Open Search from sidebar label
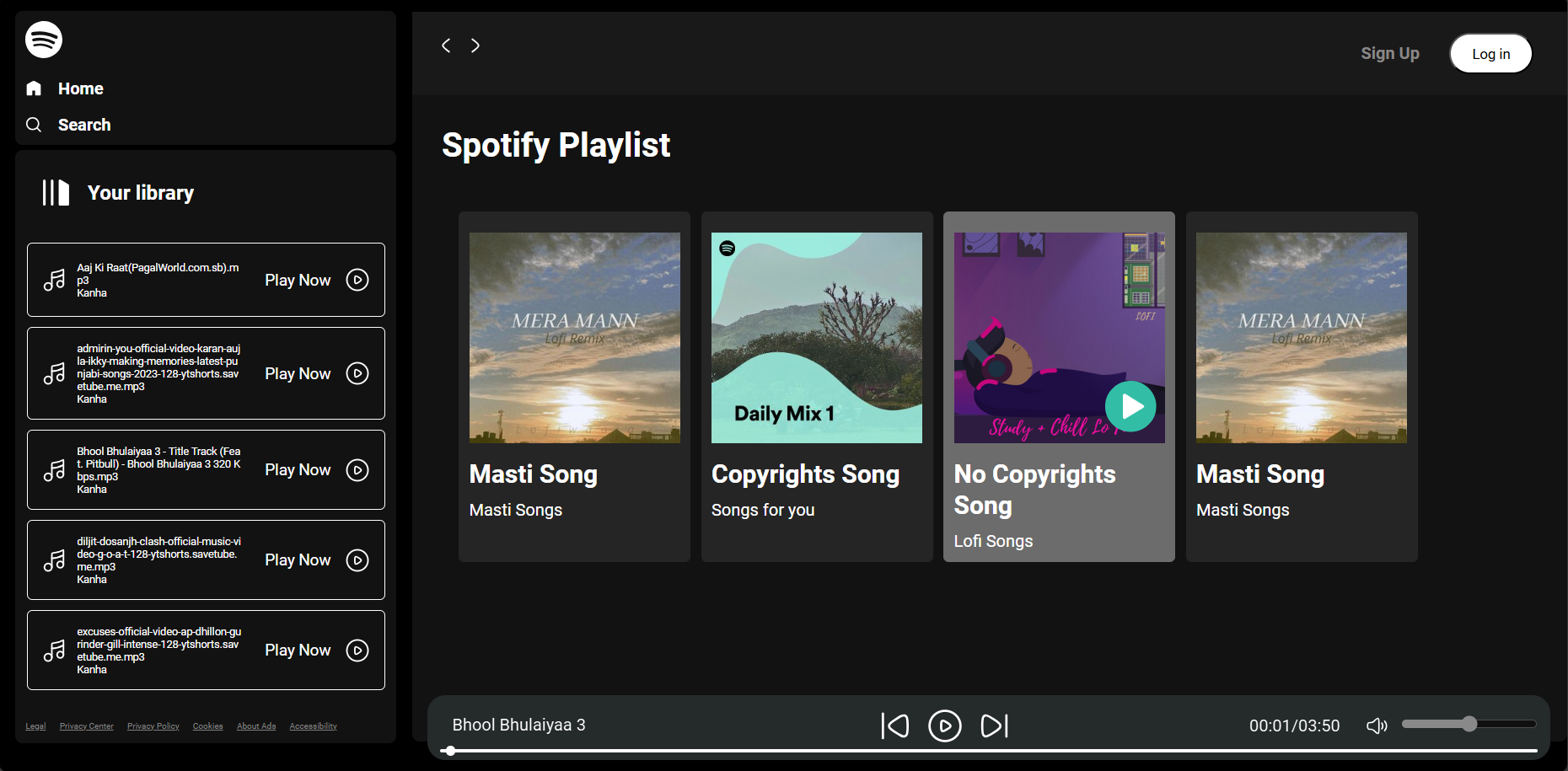 84,125
